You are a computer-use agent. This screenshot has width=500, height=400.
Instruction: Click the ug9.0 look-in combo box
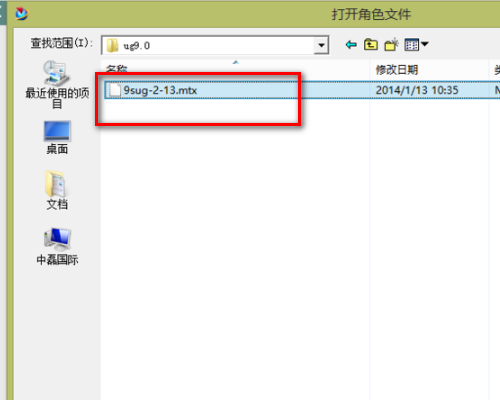pyautogui.click(x=215, y=45)
